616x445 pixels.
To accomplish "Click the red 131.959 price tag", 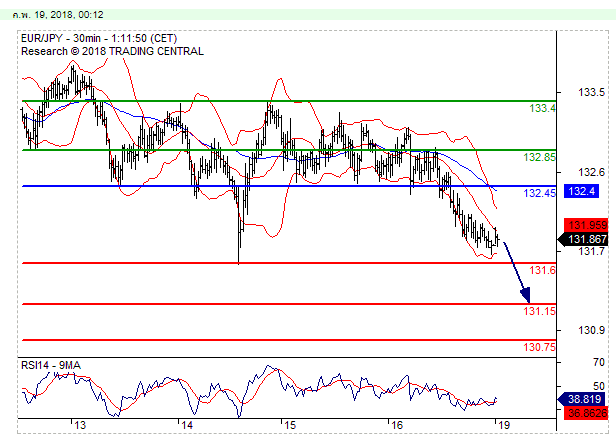I will [x=586, y=225].
